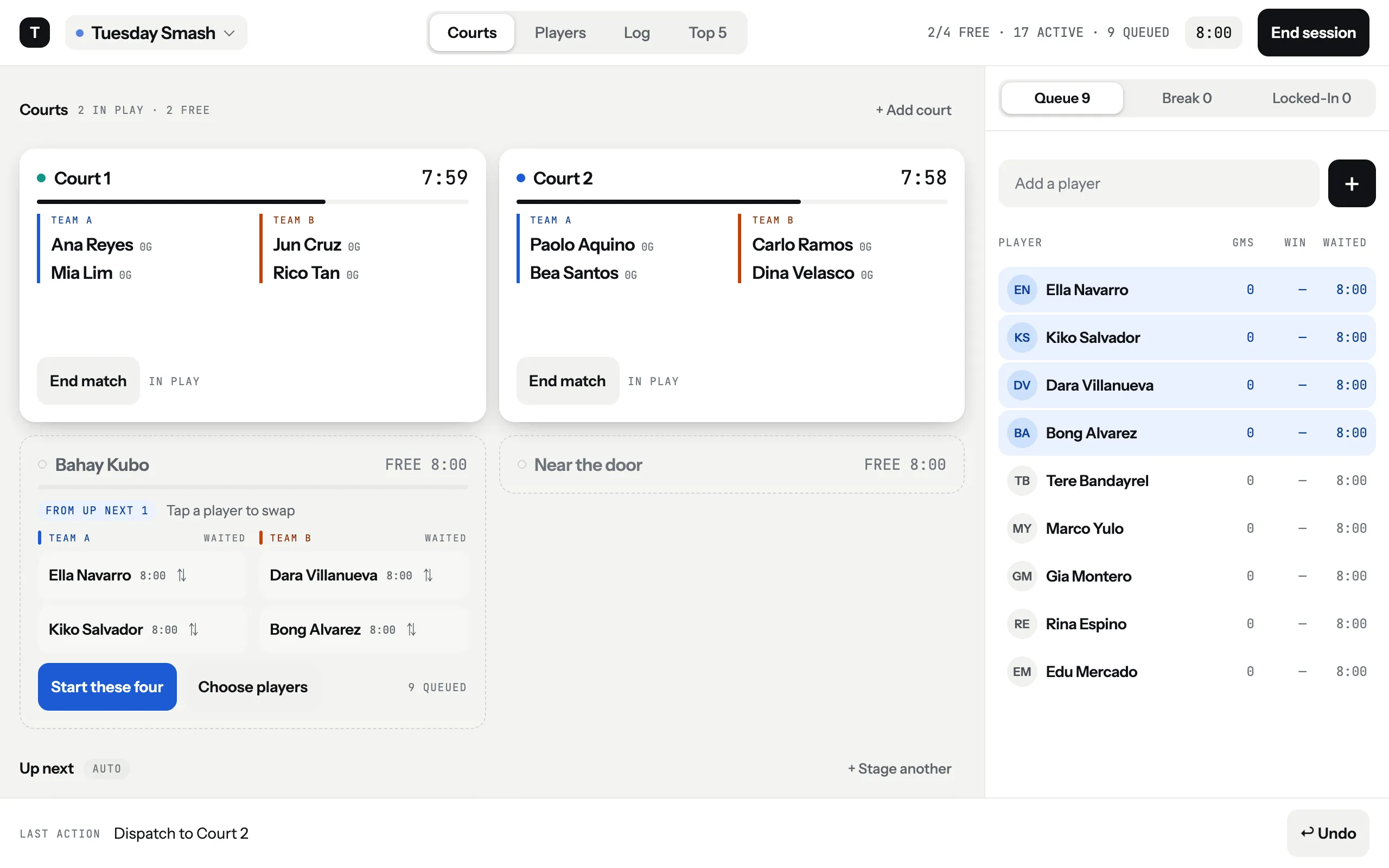This screenshot has width=1389, height=868.
Task: Click the TB avatar for Tere Bandayrel
Action: tap(1022, 481)
